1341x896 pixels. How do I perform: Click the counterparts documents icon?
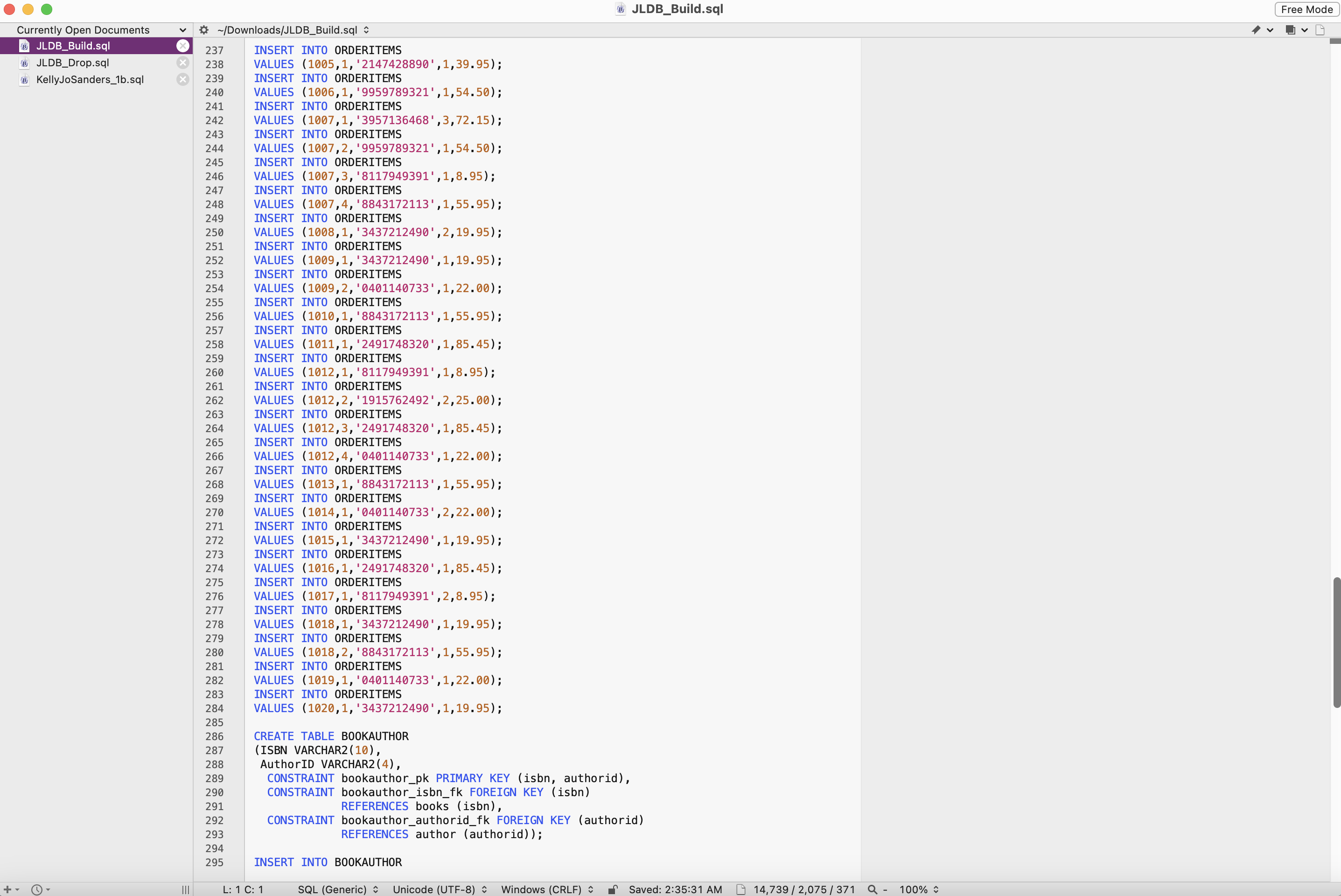point(1290,30)
